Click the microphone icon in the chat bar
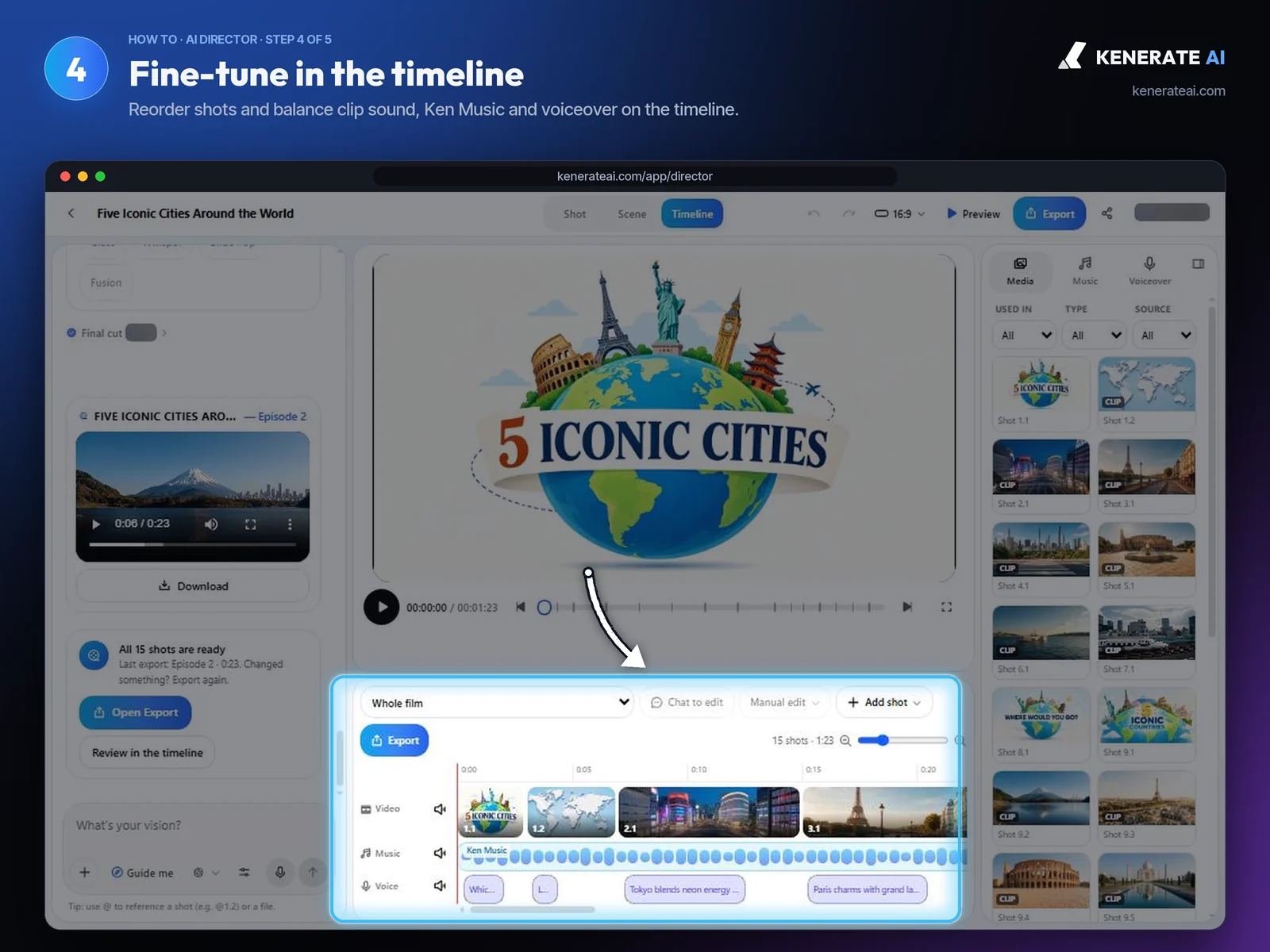Screen dimensions: 1270x952 pos(280,873)
